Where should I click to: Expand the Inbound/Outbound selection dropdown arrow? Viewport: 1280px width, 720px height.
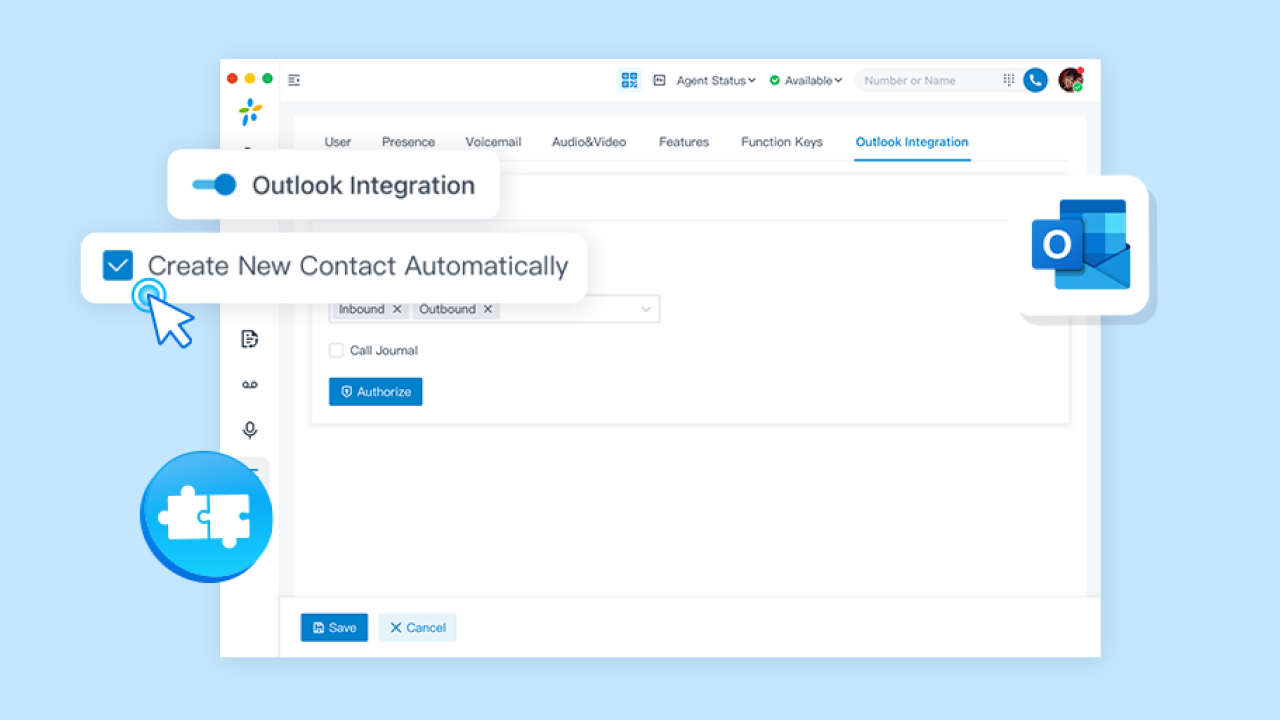[x=646, y=309]
